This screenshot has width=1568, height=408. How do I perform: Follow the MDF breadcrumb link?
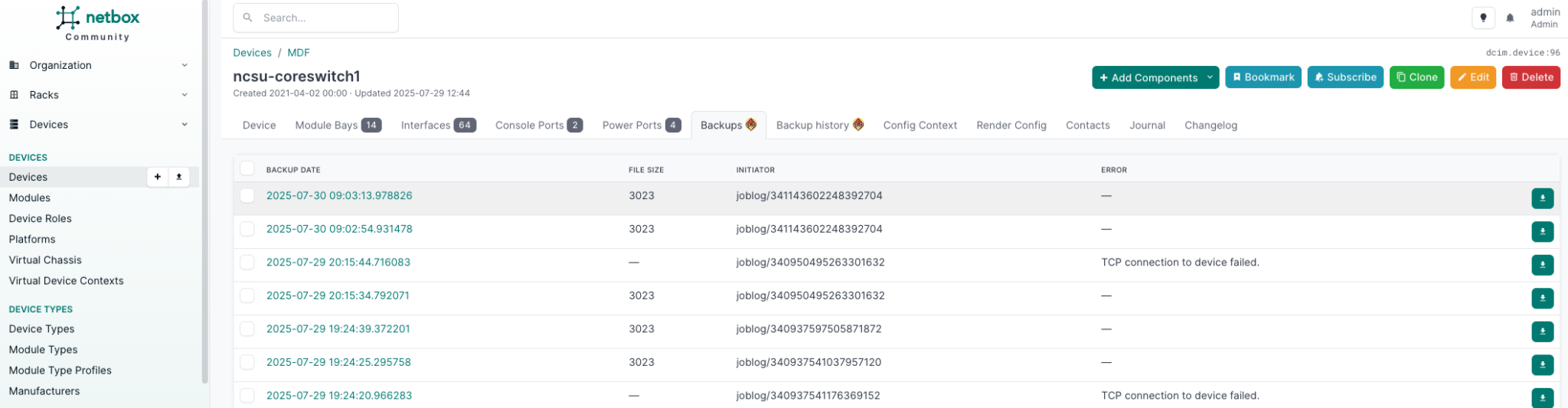click(x=299, y=53)
